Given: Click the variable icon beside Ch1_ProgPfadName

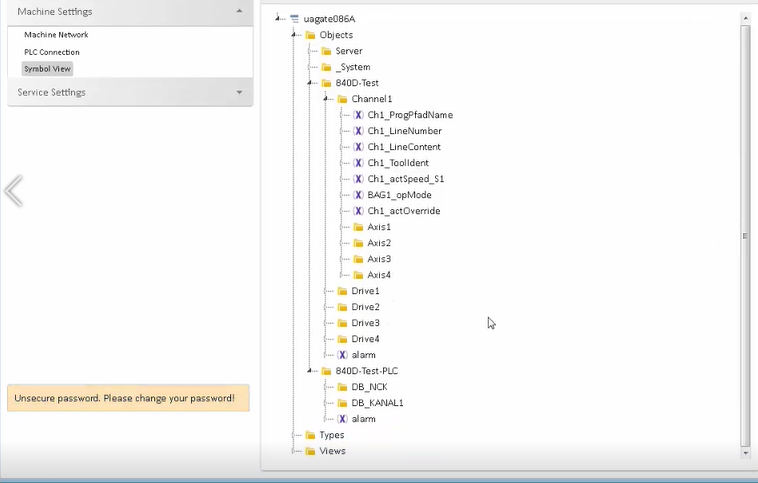Looking at the screenshot, I should [358, 115].
